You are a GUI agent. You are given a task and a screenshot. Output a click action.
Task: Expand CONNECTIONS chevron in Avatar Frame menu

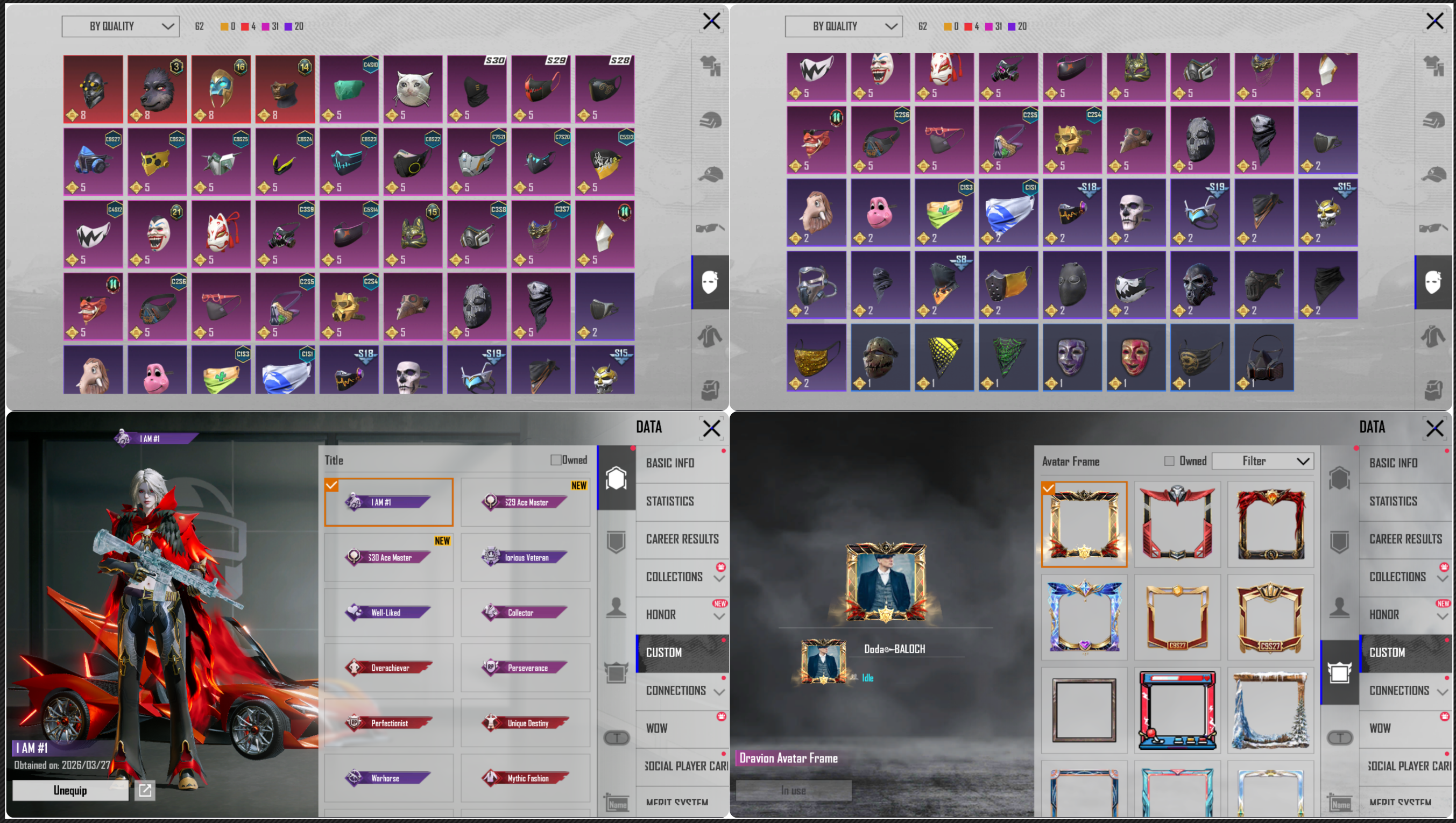point(1443,692)
